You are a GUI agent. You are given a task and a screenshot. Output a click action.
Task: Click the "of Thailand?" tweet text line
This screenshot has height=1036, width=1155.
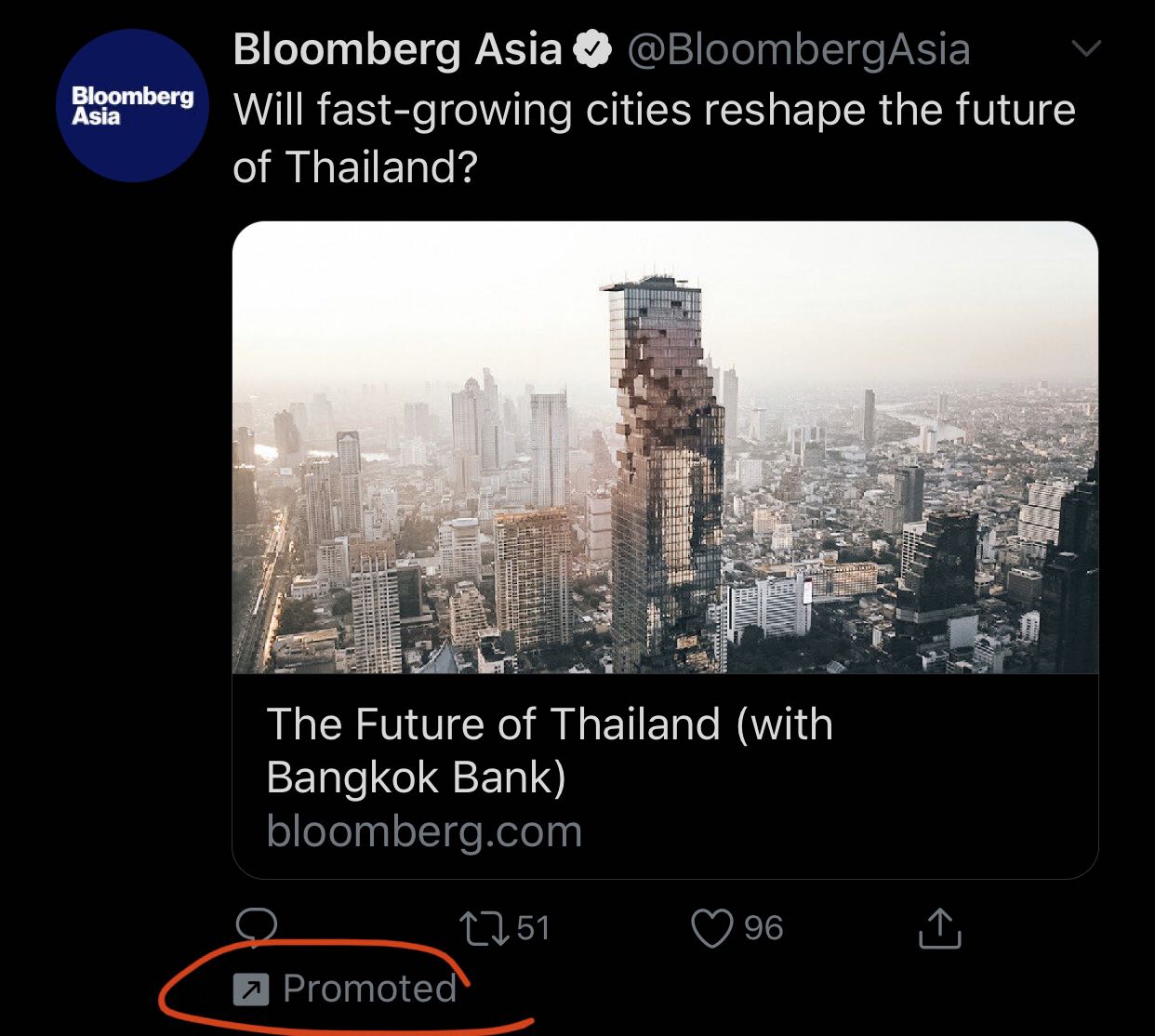pos(354,167)
